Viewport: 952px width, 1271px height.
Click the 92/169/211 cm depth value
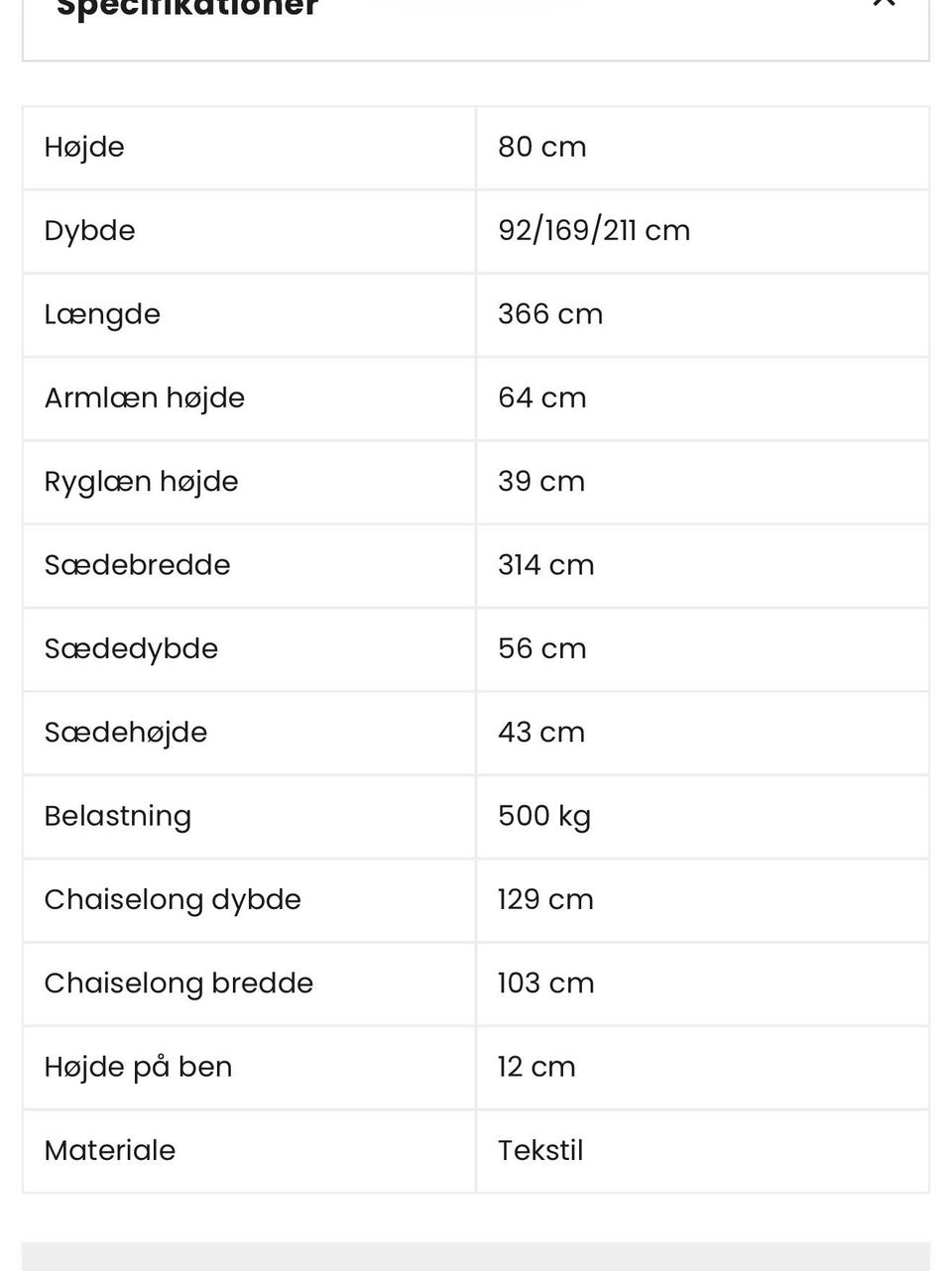594,230
